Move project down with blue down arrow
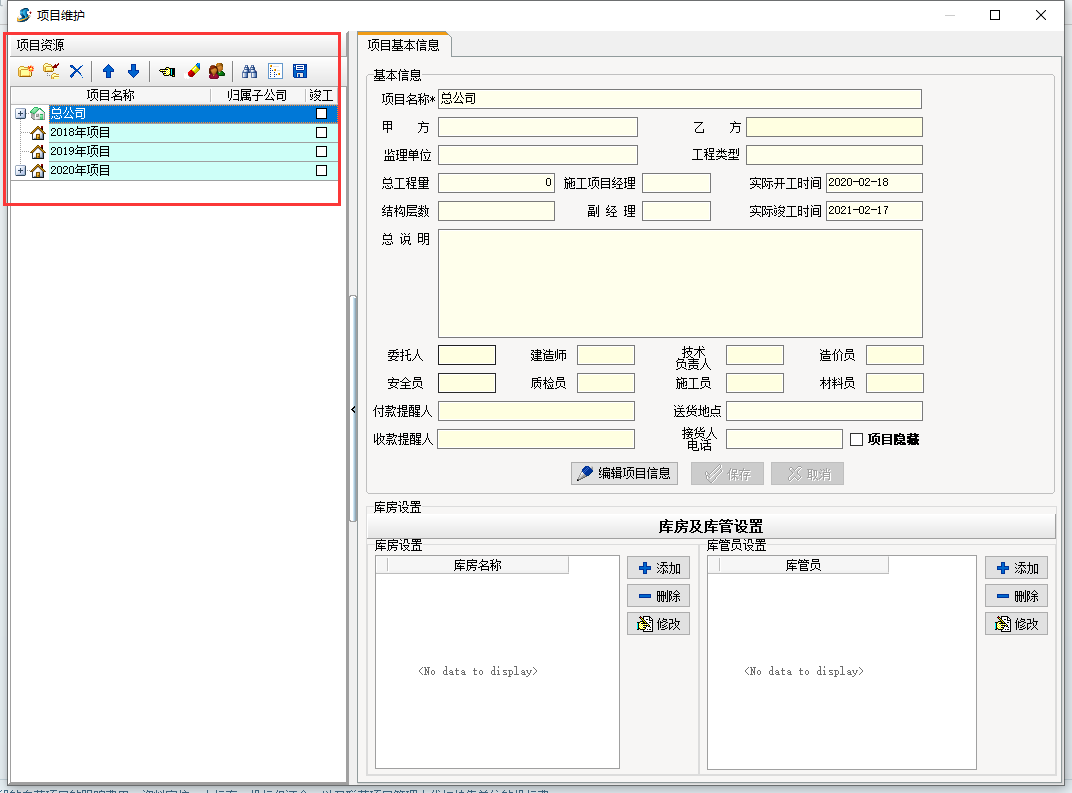This screenshot has width=1072, height=793. [133, 71]
